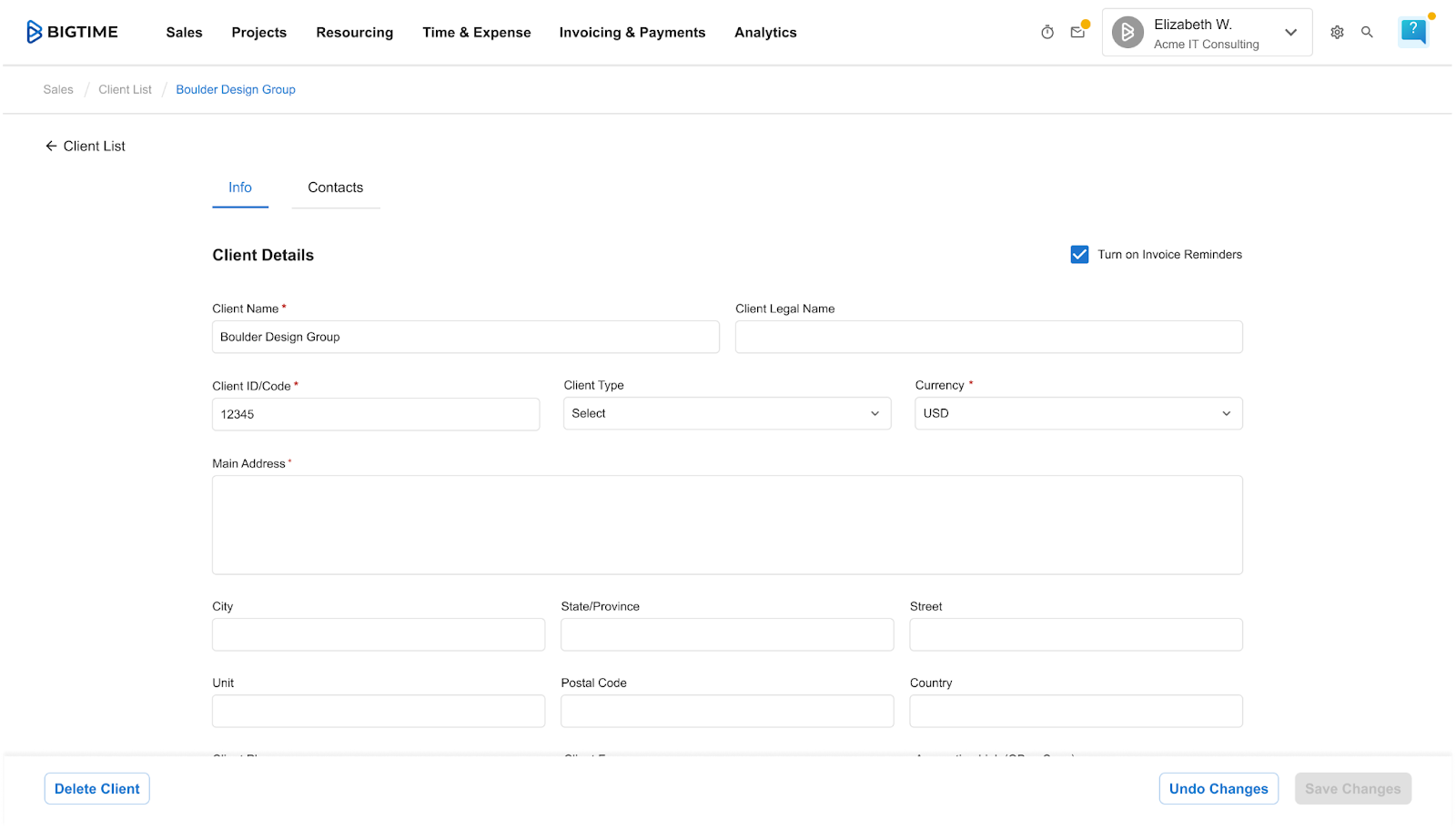Click the Client Legal Name field

coord(988,337)
